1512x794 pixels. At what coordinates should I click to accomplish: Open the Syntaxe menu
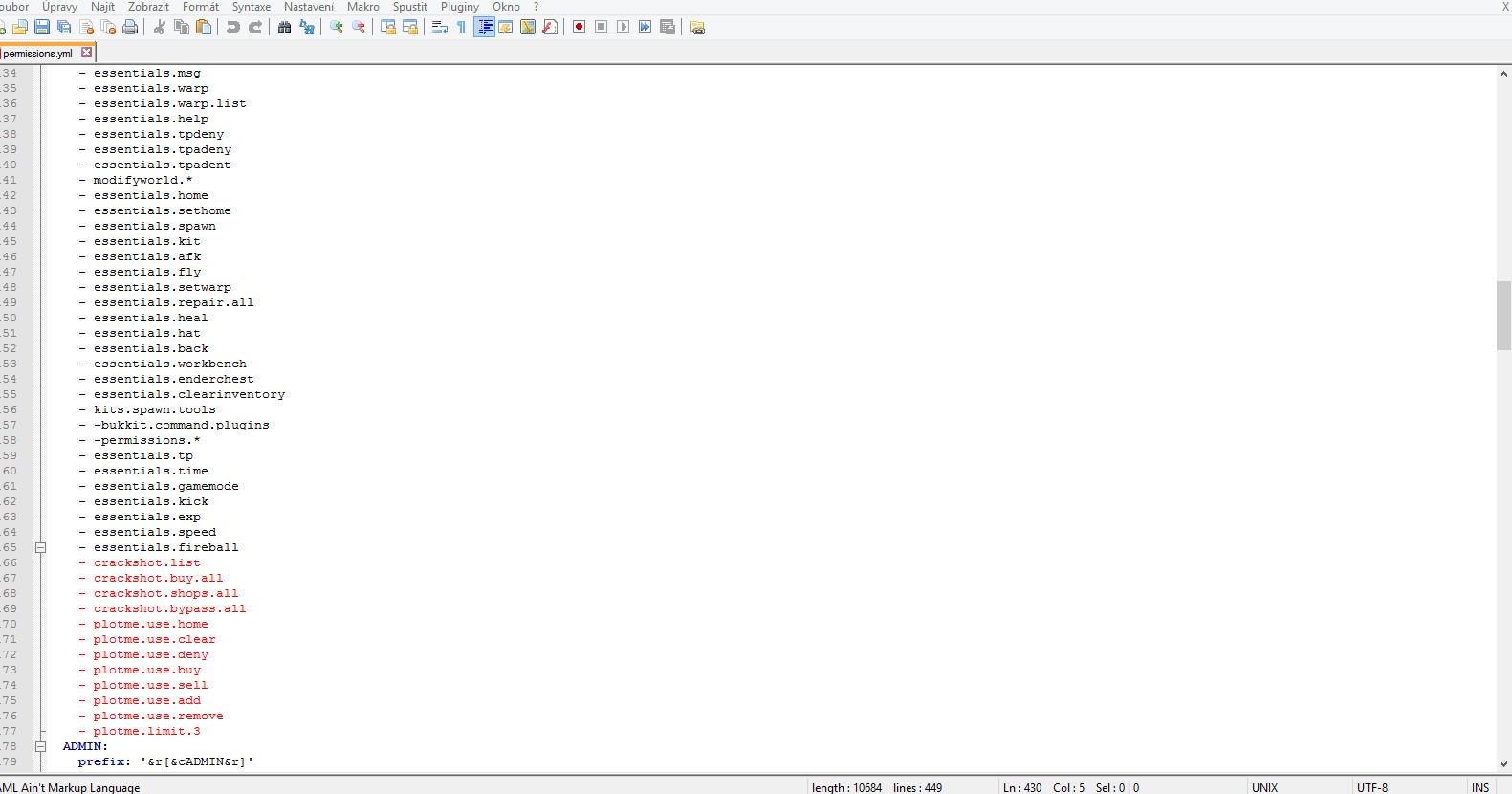click(x=251, y=7)
